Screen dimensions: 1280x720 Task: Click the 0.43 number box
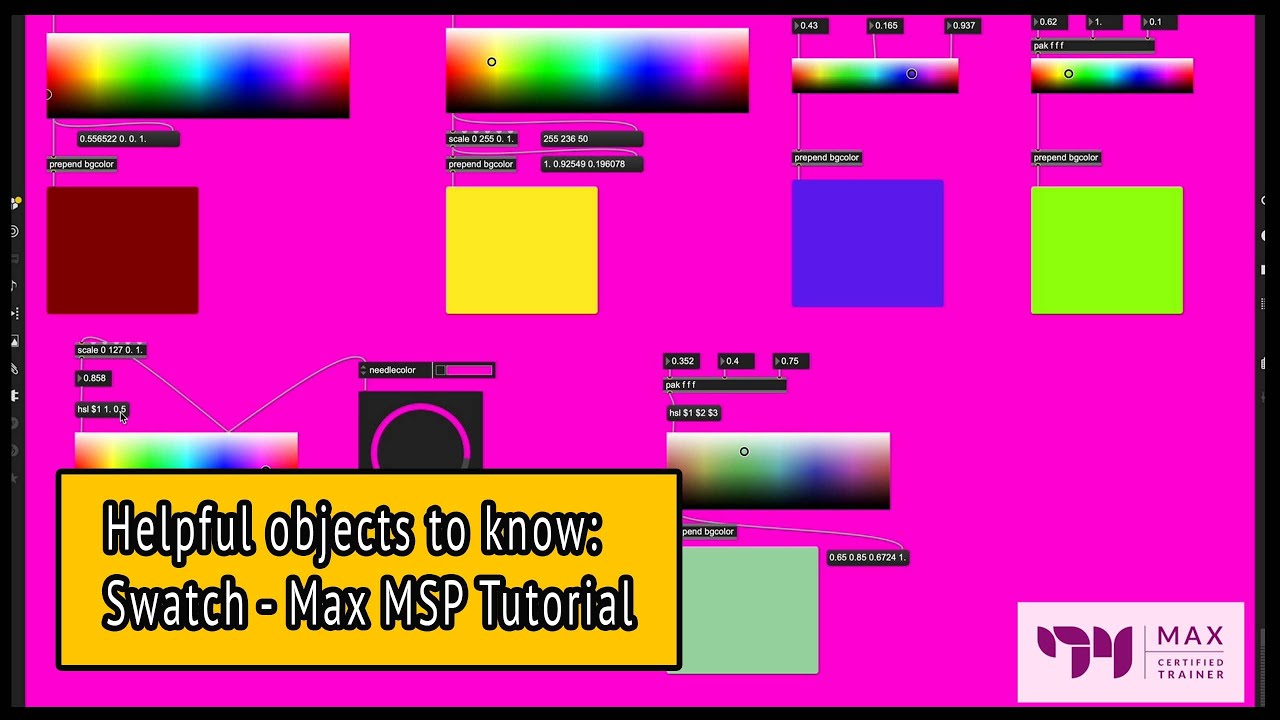point(810,26)
